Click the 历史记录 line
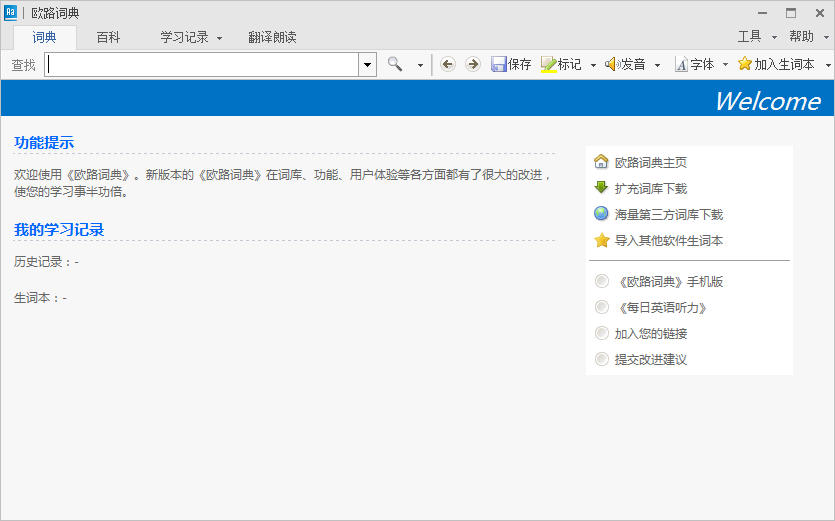The height and width of the screenshot is (521, 835). tap(46, 262)
